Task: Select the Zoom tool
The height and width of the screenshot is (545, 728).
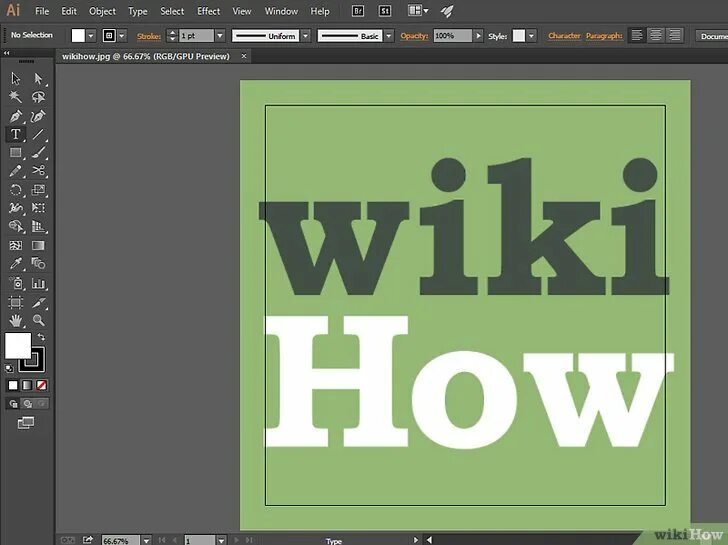Action: coord(38,320)
